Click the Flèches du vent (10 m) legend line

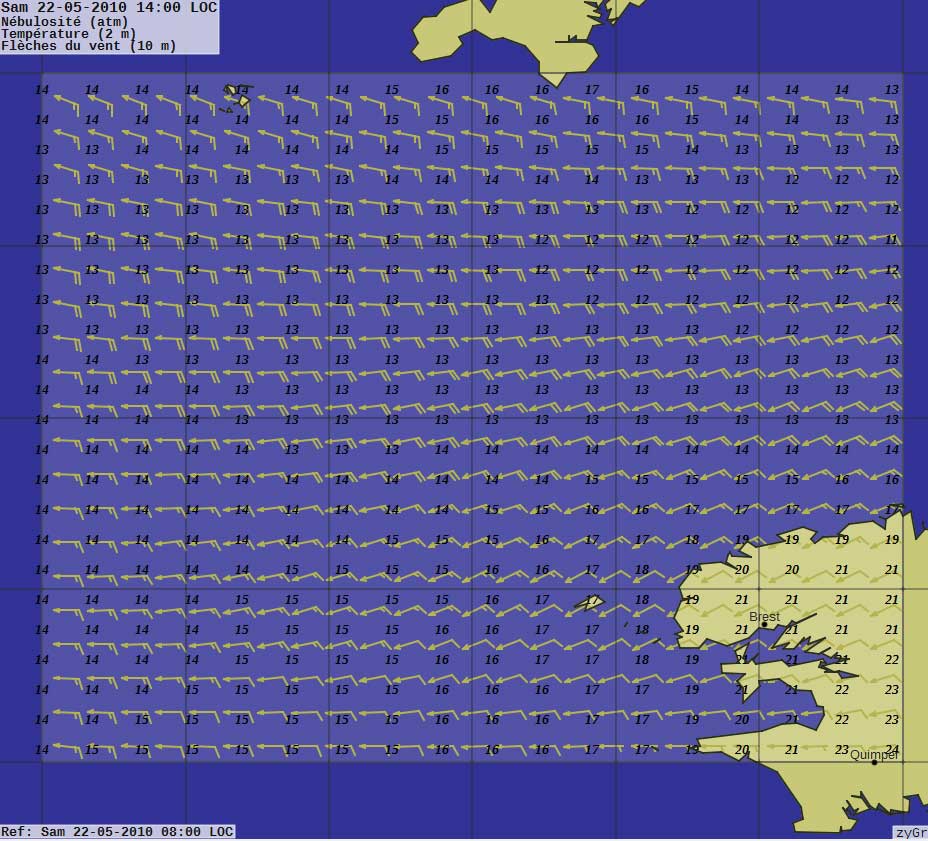(88, 46)
